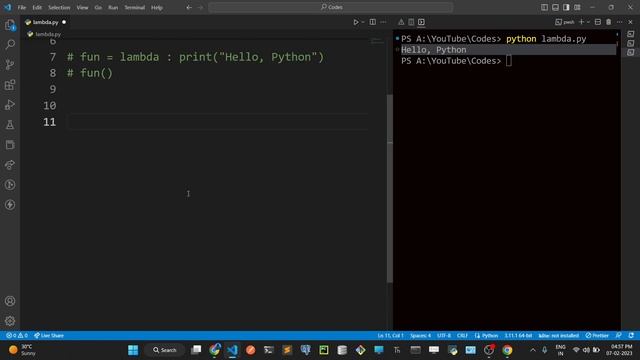Change encoding via UTF-8 indicator
640x360 pixels.
click(x=444, y=336)
